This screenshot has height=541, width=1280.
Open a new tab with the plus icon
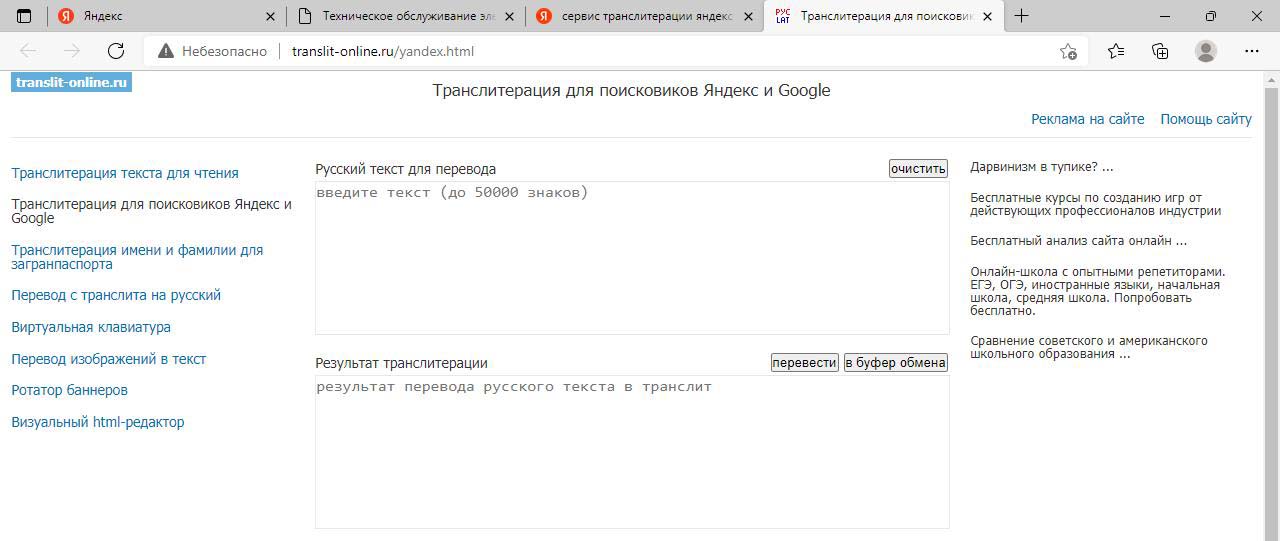tap(1021, 16)
